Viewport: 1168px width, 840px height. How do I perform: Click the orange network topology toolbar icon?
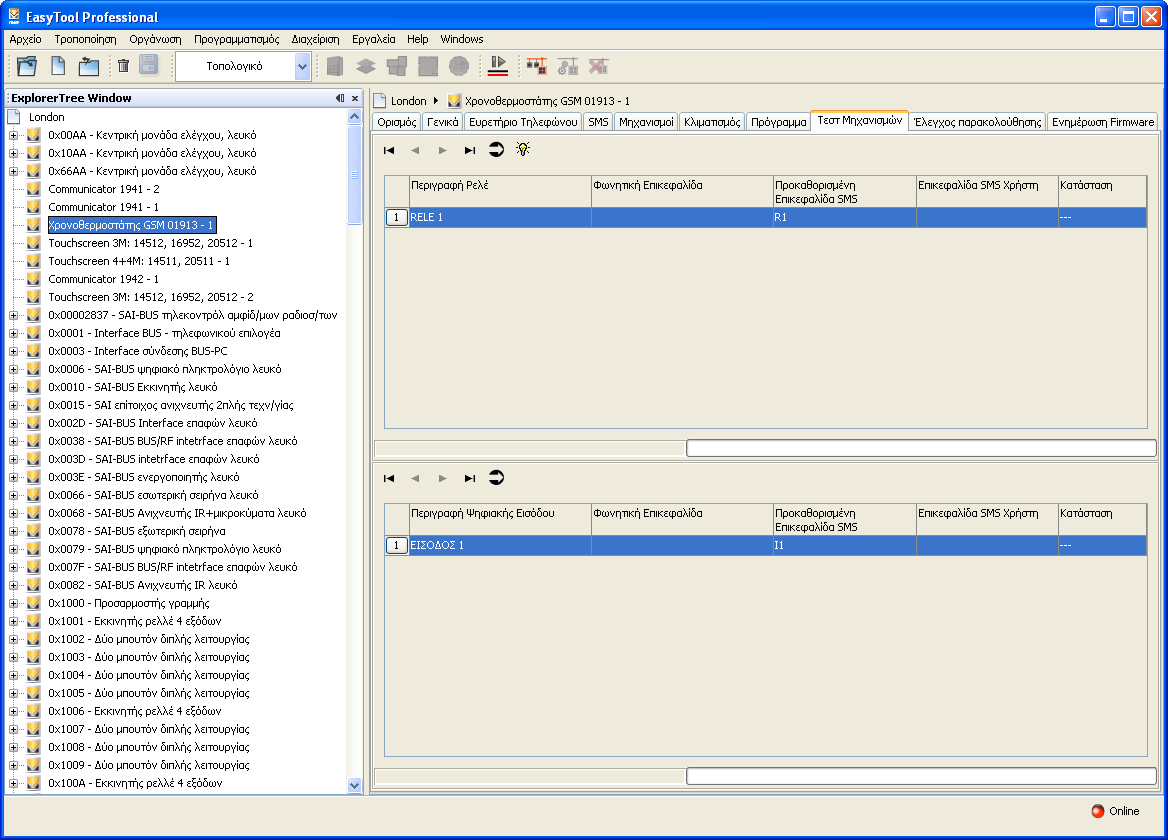point(536,66)
